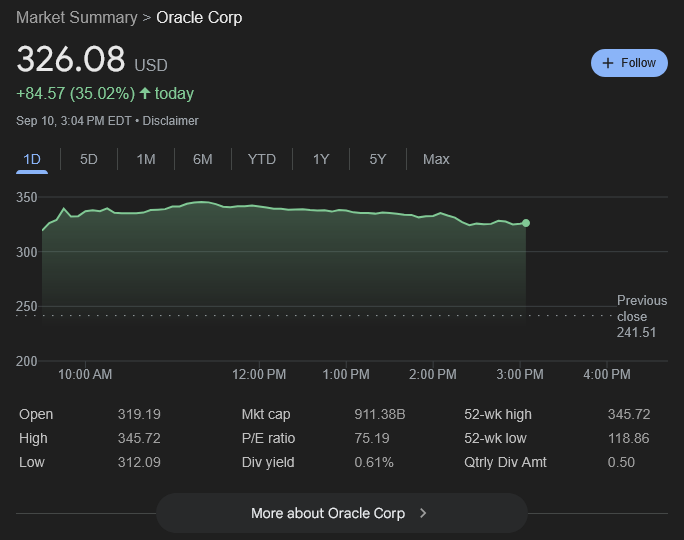Click the Follow button
Image resolution: width=684 pixels, height=540 pixels.
tap(629, 63)
